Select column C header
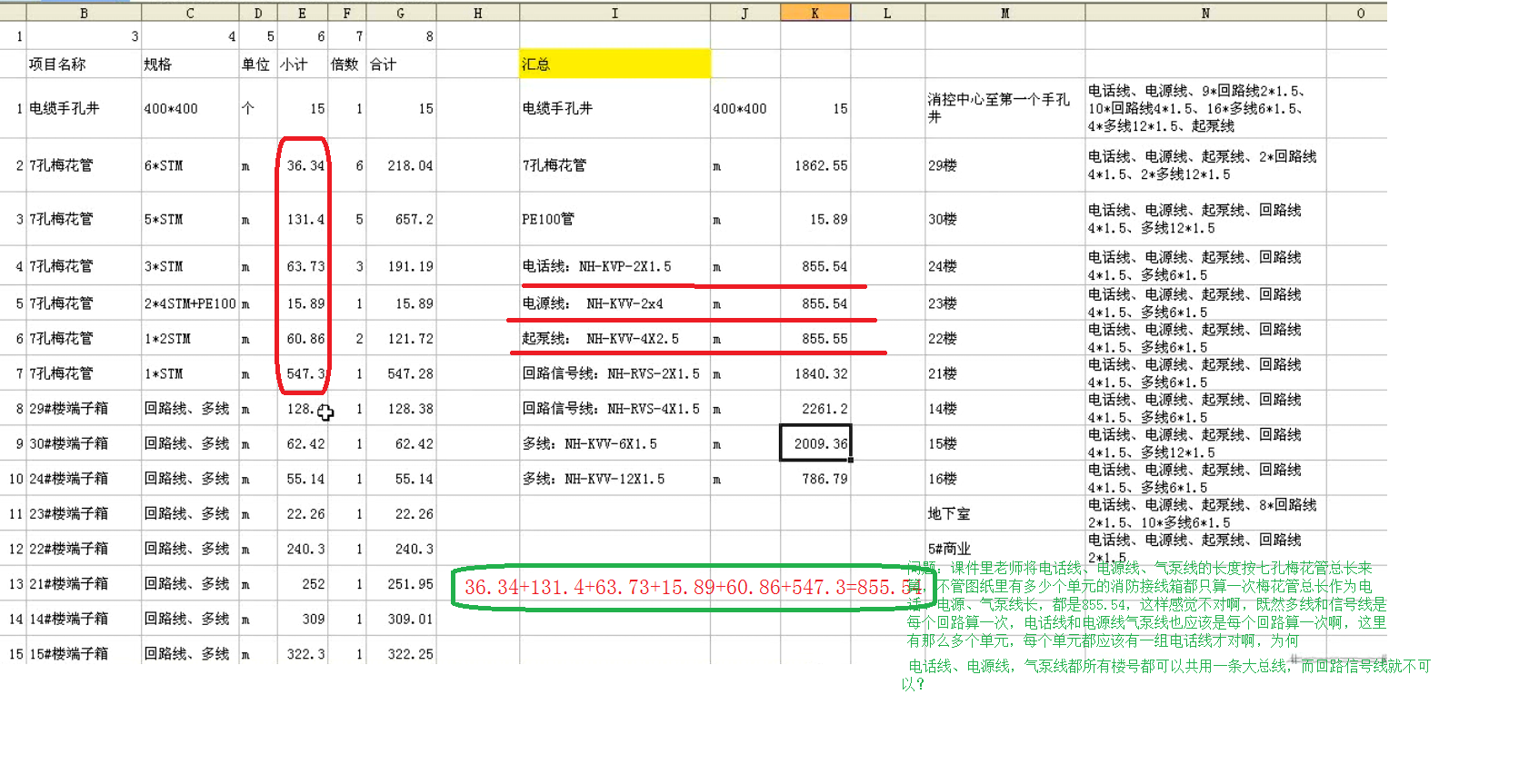 (190, 13)
